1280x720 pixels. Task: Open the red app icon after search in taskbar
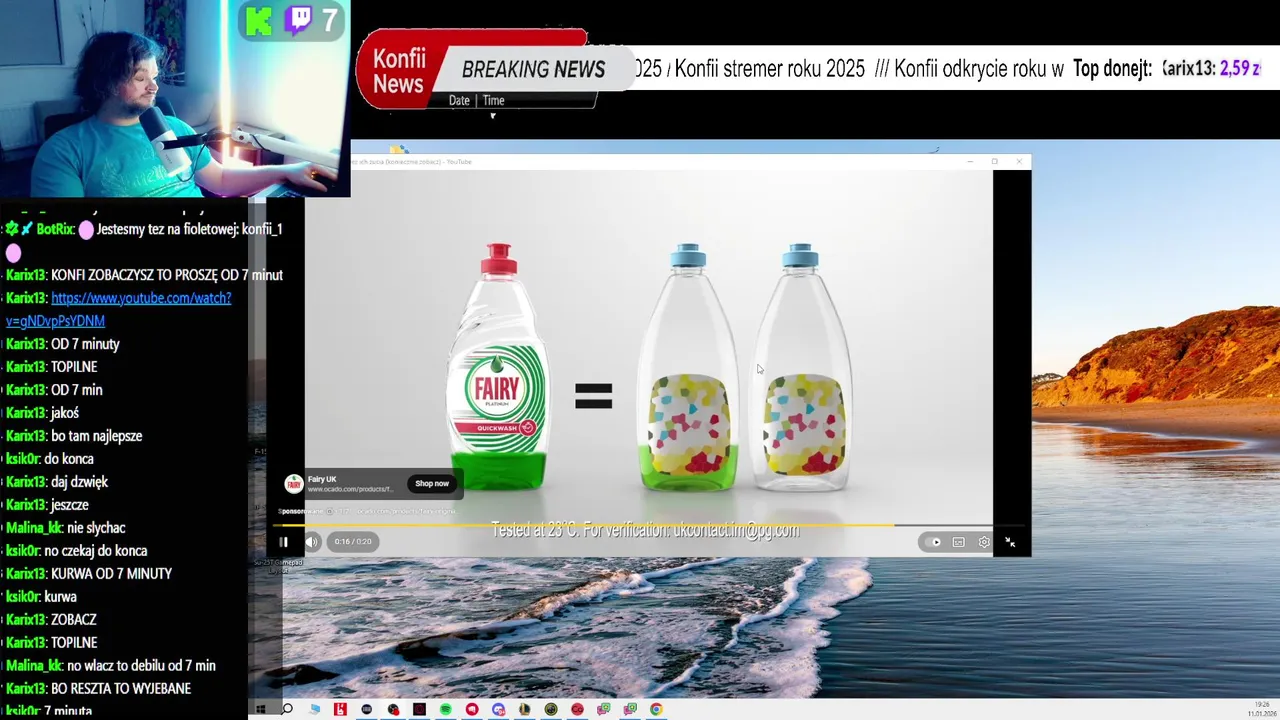[340, 709]
